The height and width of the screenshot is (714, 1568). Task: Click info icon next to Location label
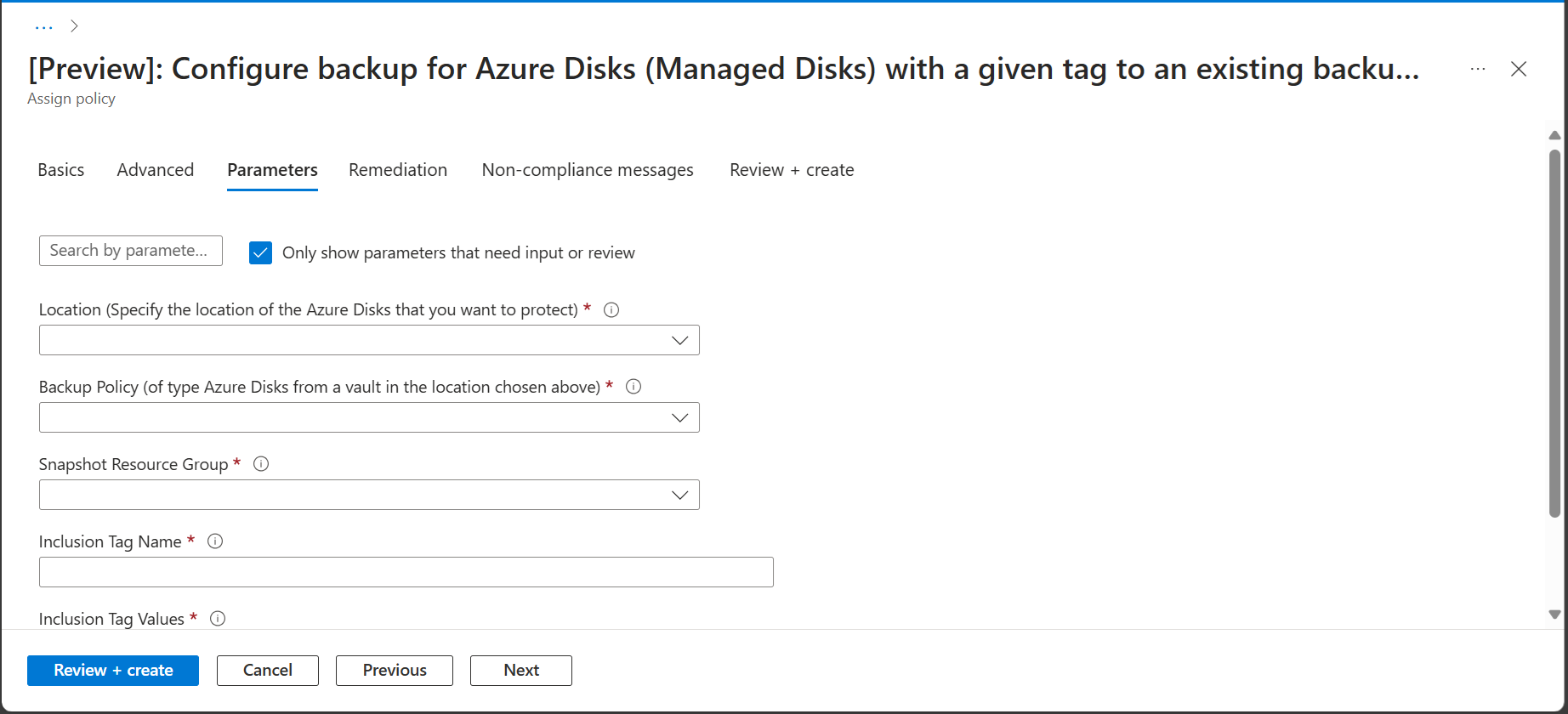click(611, 310)
